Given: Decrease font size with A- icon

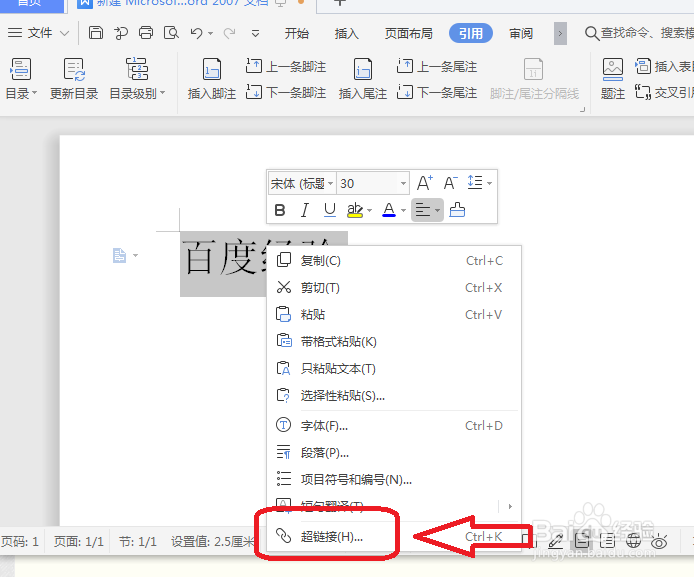Looking at the screenshot, I should pyautogui.click(x=451, y=183).
